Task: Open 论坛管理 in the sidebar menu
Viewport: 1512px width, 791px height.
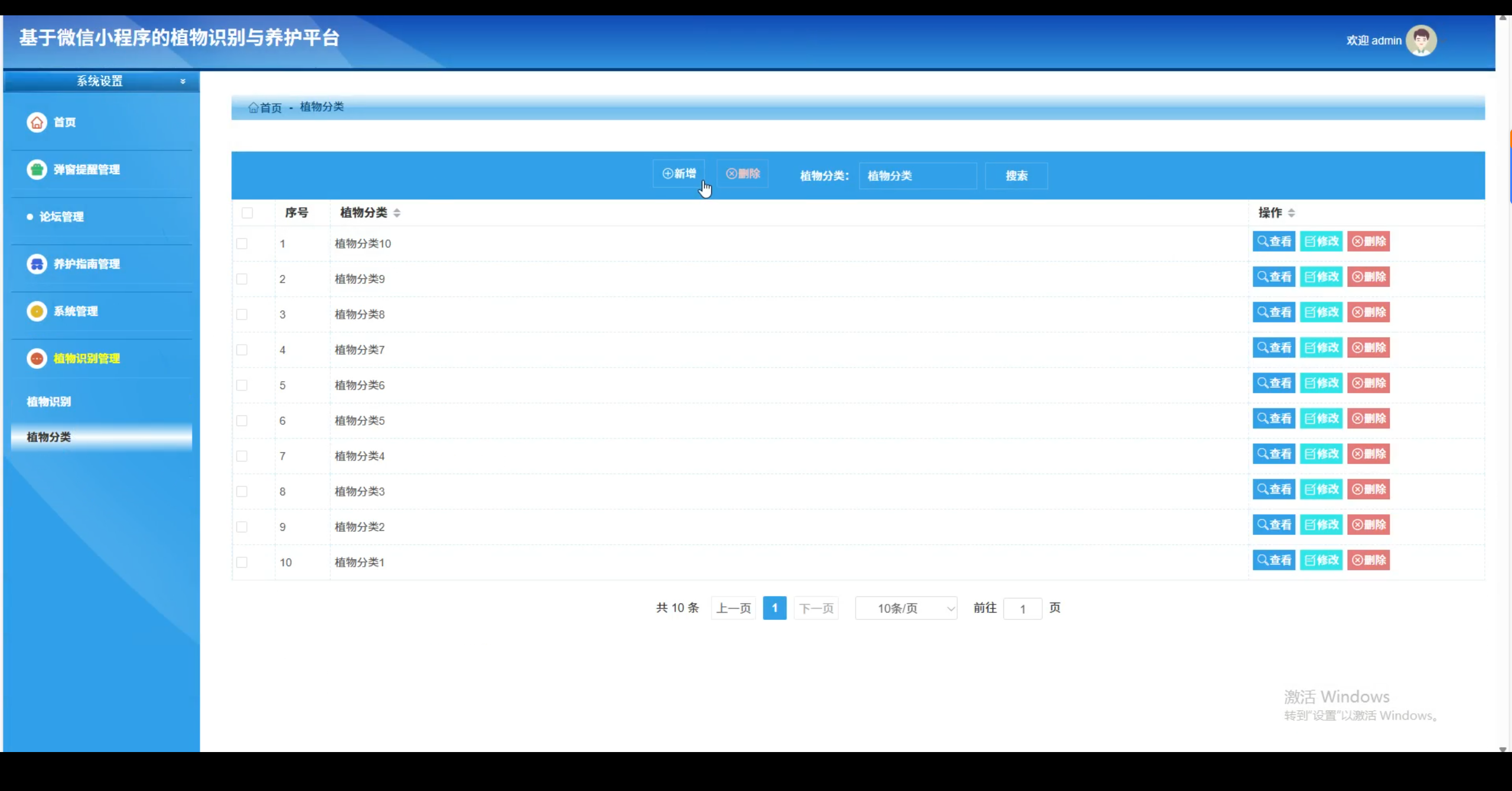Action: [x=61, y=217]
